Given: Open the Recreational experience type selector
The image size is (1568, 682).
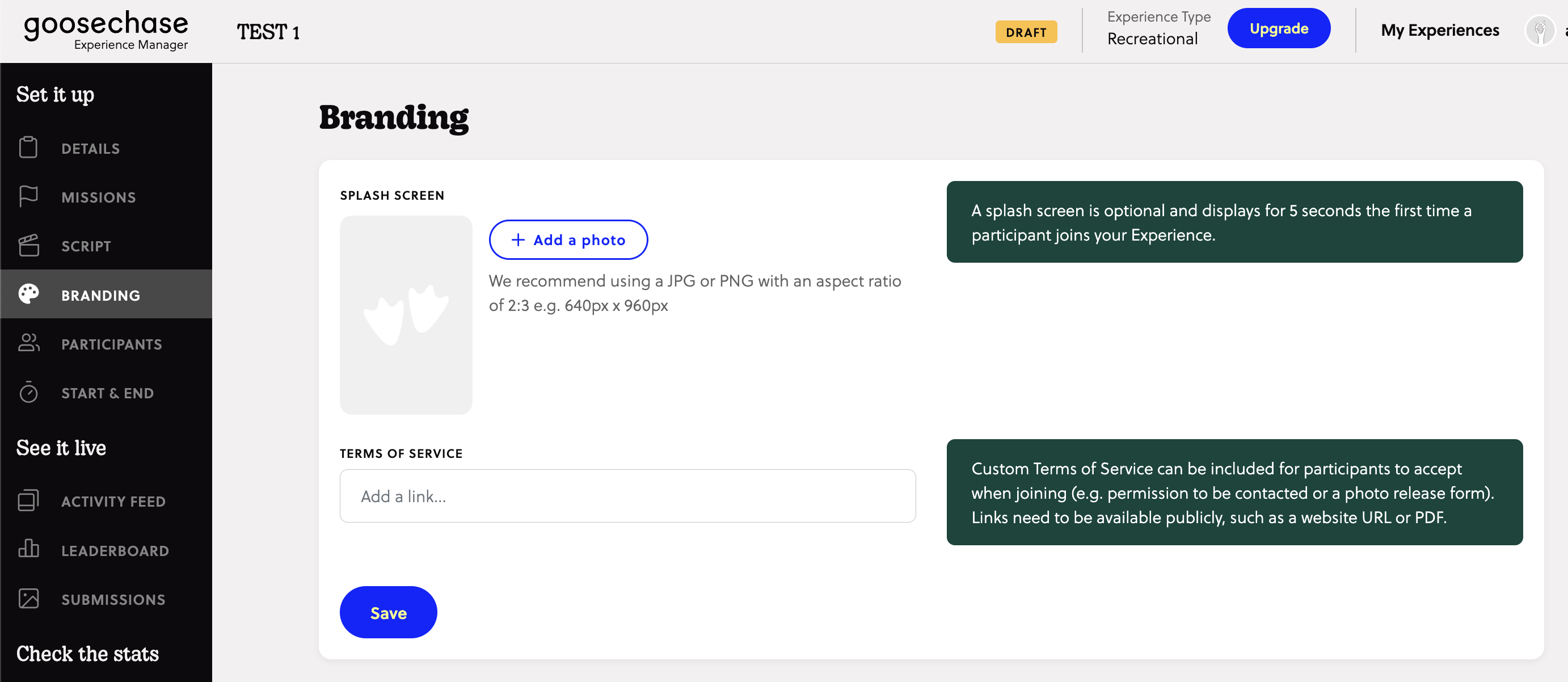Looking at the screenshot, I should [1152, 38].
